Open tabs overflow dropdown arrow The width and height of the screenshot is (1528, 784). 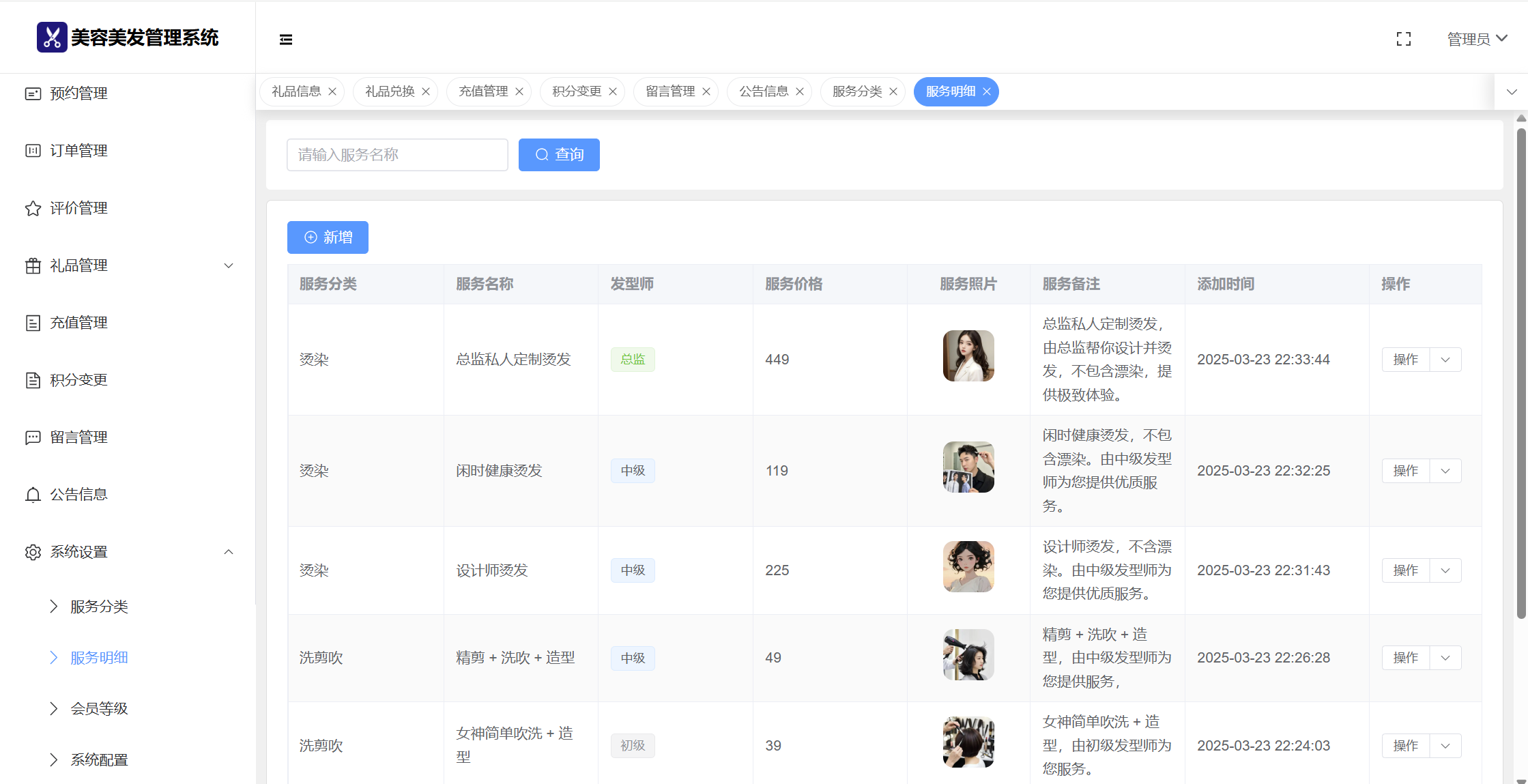tap(1512, 92)
